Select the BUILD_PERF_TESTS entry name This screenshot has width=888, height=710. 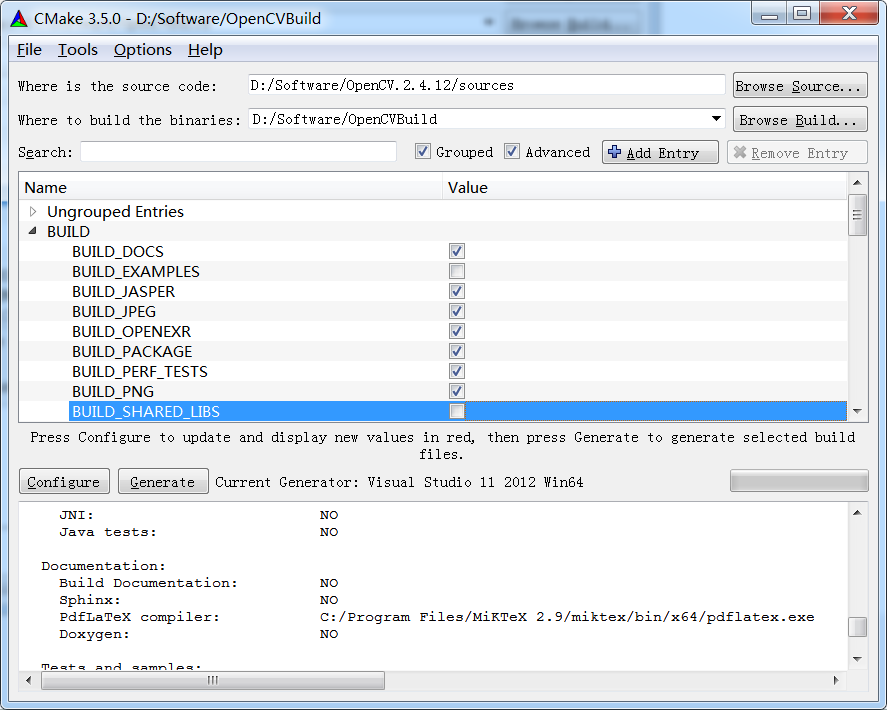click(x=140, y=371)
